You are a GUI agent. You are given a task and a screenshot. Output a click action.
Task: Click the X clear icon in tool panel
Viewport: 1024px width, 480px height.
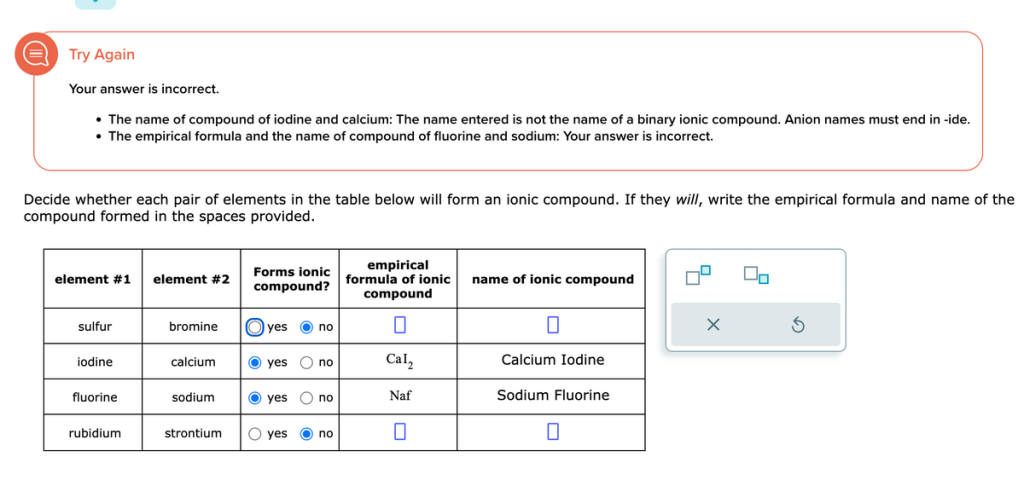712,325
